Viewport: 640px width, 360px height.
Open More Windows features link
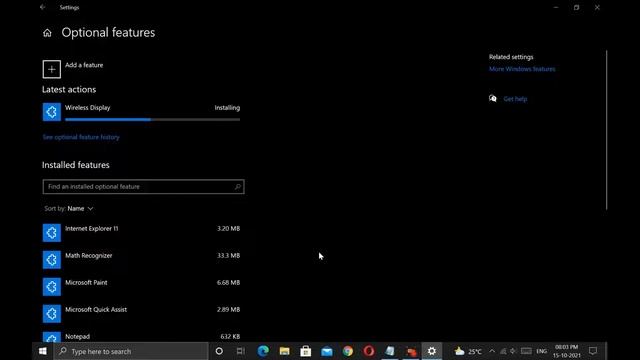[522, 69]
